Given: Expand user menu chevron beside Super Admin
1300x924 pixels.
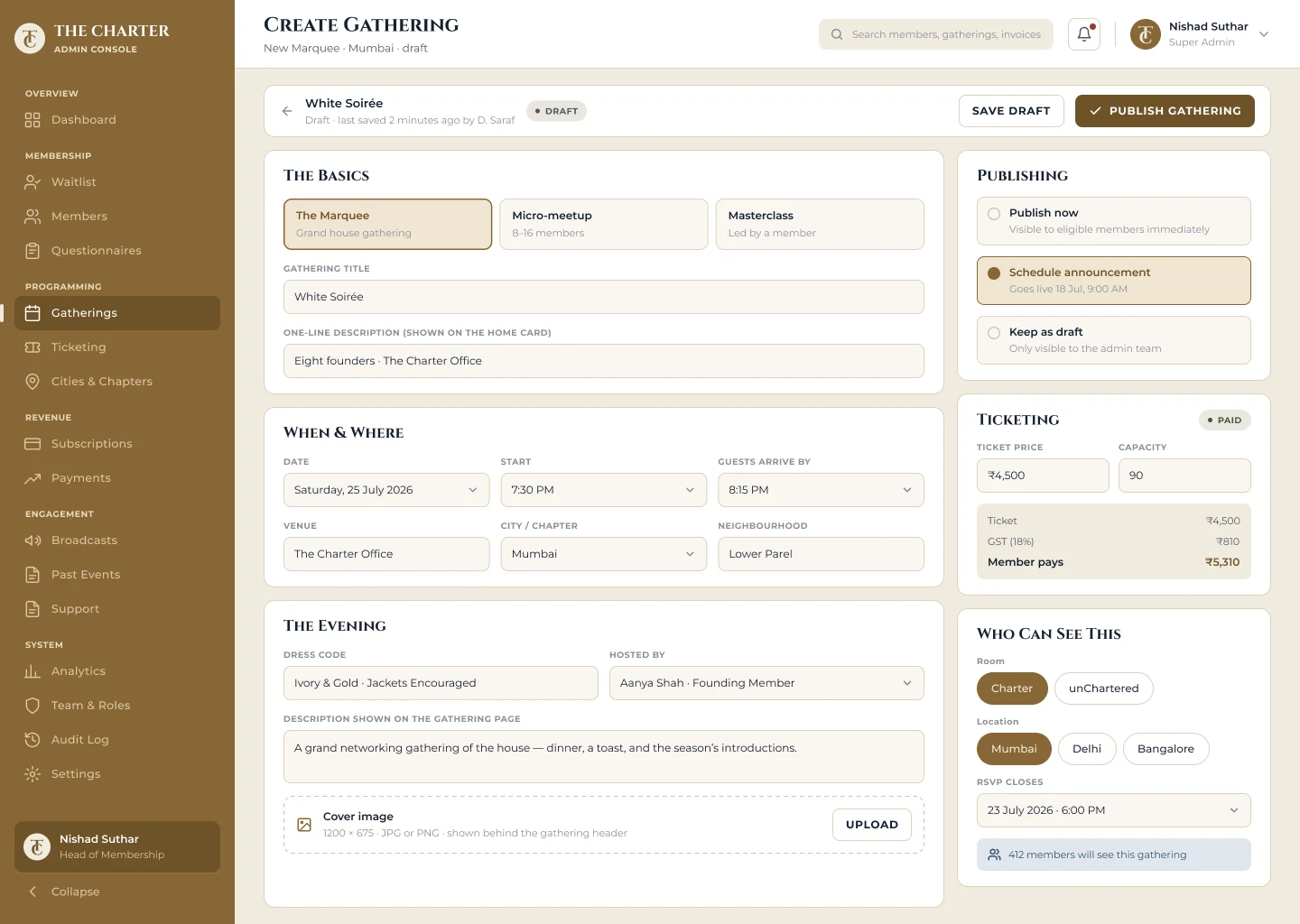Looking at the screenshot, I should coord(1264,34).
